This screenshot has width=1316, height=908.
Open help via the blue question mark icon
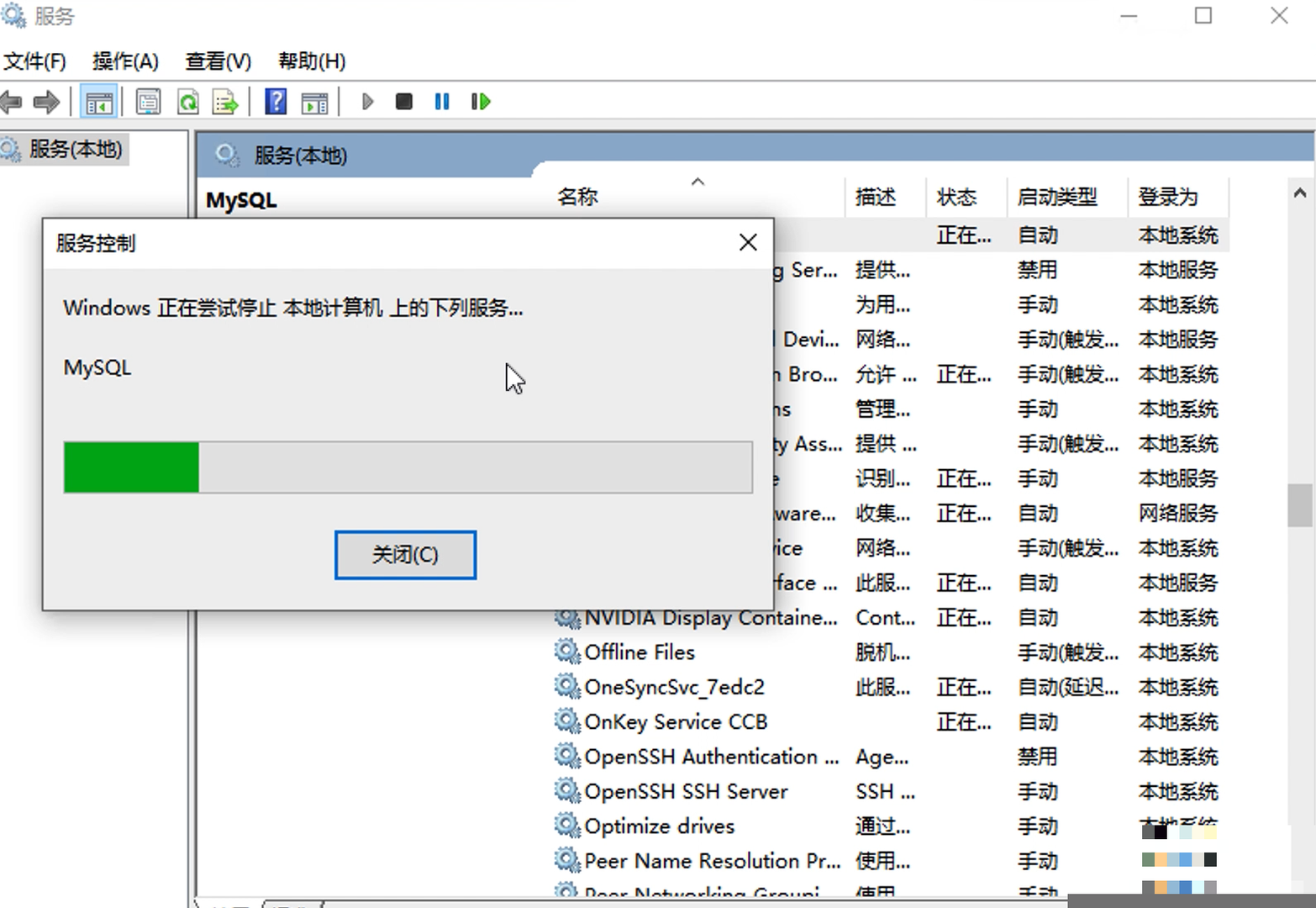click(276, 102)
